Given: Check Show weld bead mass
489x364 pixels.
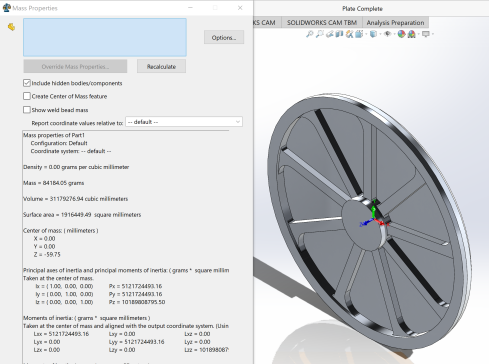Looking at the screenshot, I should coord(27,110).
